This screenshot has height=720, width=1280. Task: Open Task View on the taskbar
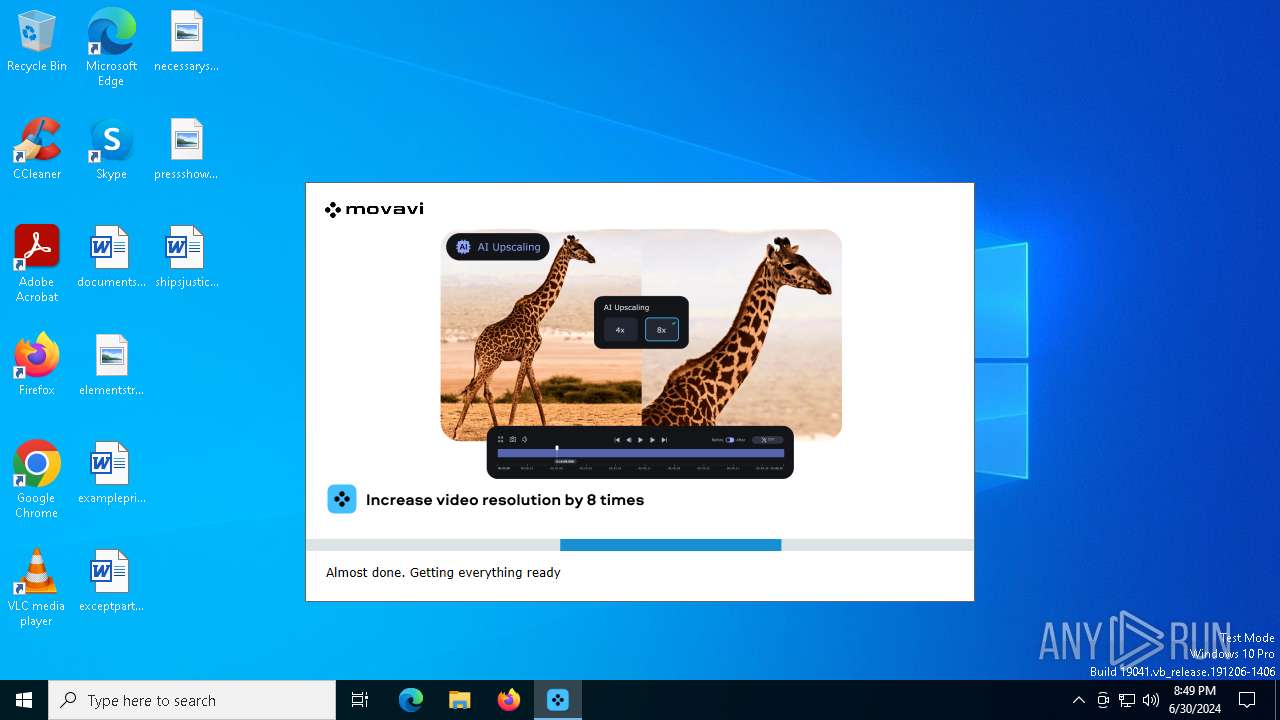point(360,700)
